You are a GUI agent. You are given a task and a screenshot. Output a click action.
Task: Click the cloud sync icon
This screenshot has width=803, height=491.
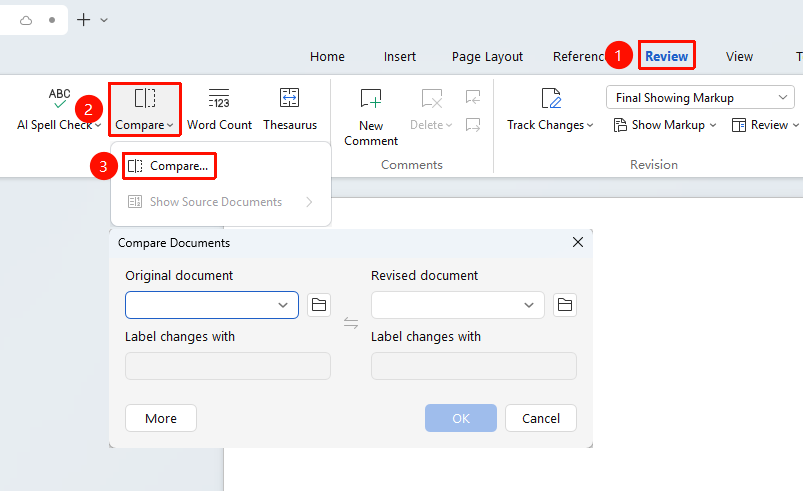click(x=26, y=20)
